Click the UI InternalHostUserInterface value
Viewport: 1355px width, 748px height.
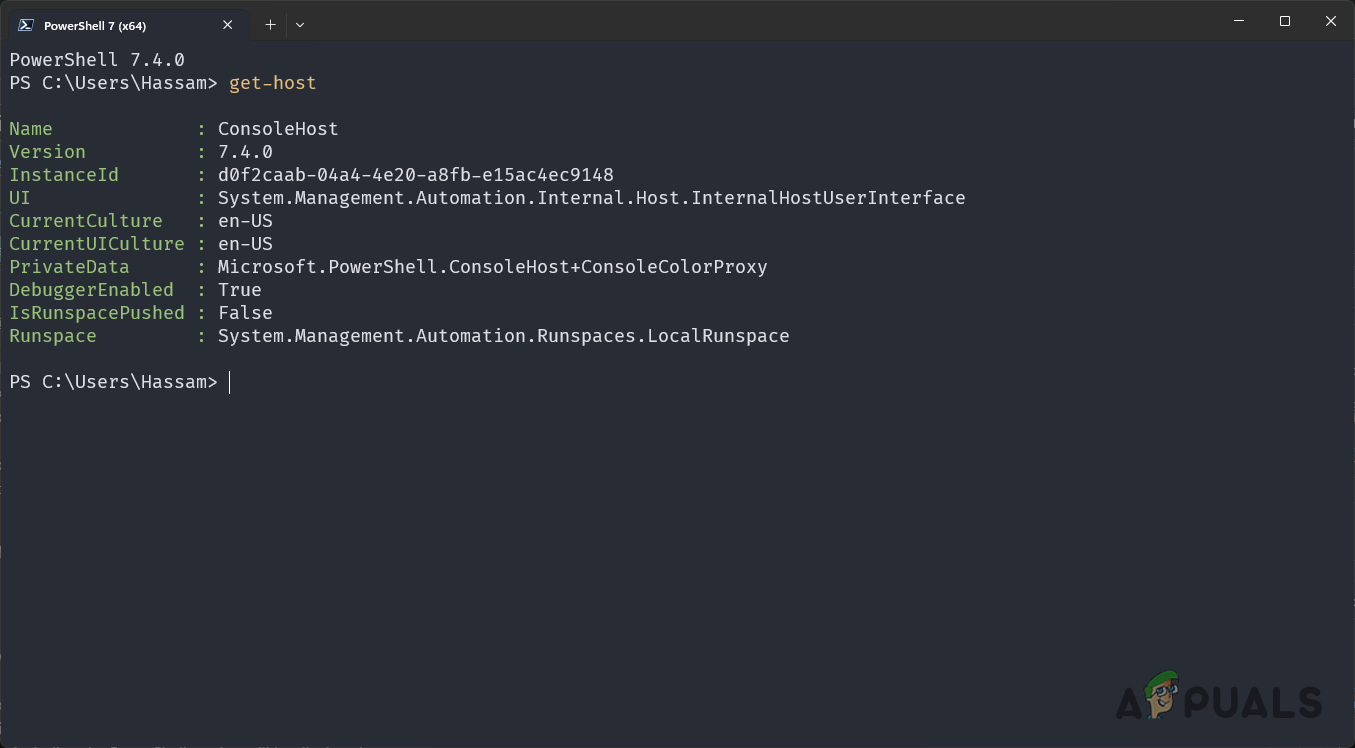tap(591, 197)
